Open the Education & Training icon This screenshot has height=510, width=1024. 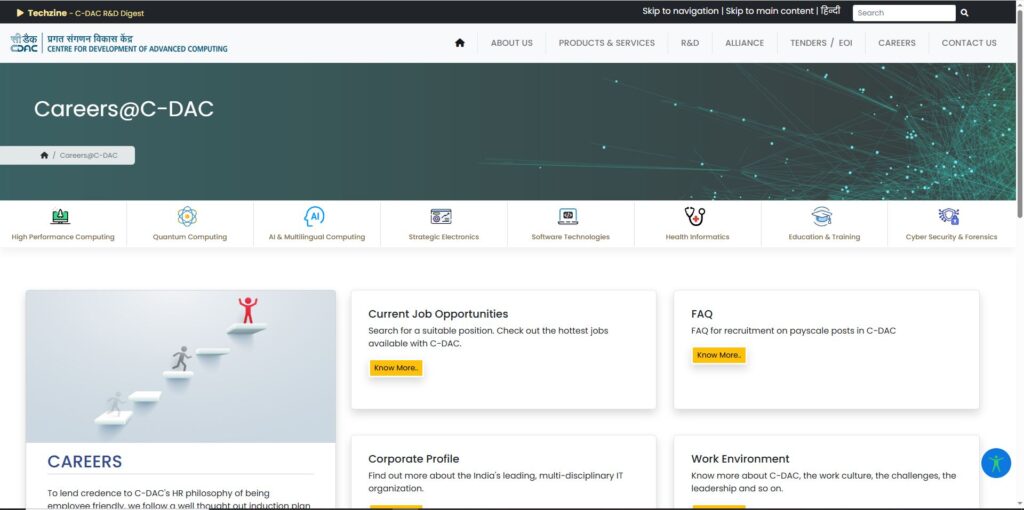pyautogui.click(x=822, y=216)
